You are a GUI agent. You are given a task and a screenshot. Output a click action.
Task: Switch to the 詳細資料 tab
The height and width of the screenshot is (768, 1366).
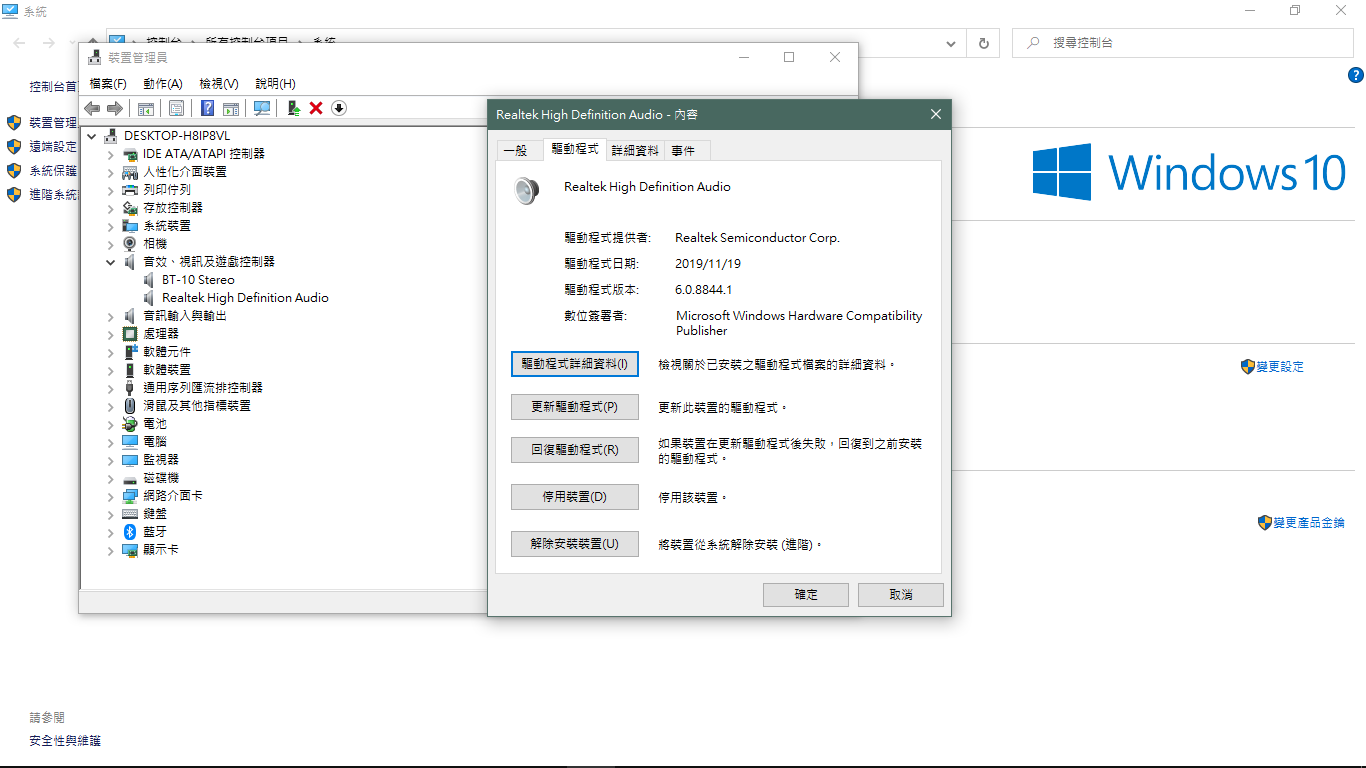point(635,151)
